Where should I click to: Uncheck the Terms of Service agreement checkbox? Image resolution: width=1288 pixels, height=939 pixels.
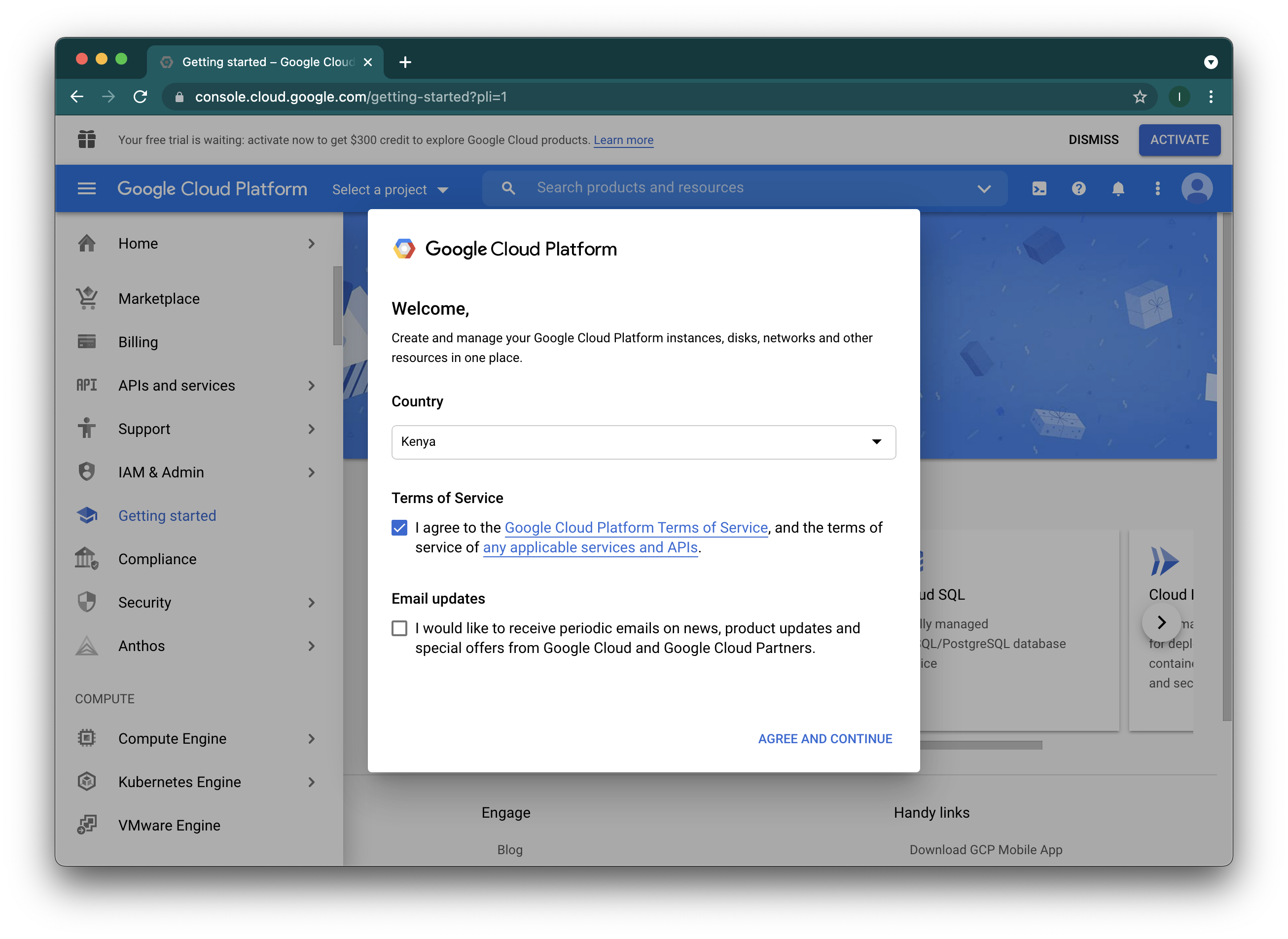click(399, 528)
